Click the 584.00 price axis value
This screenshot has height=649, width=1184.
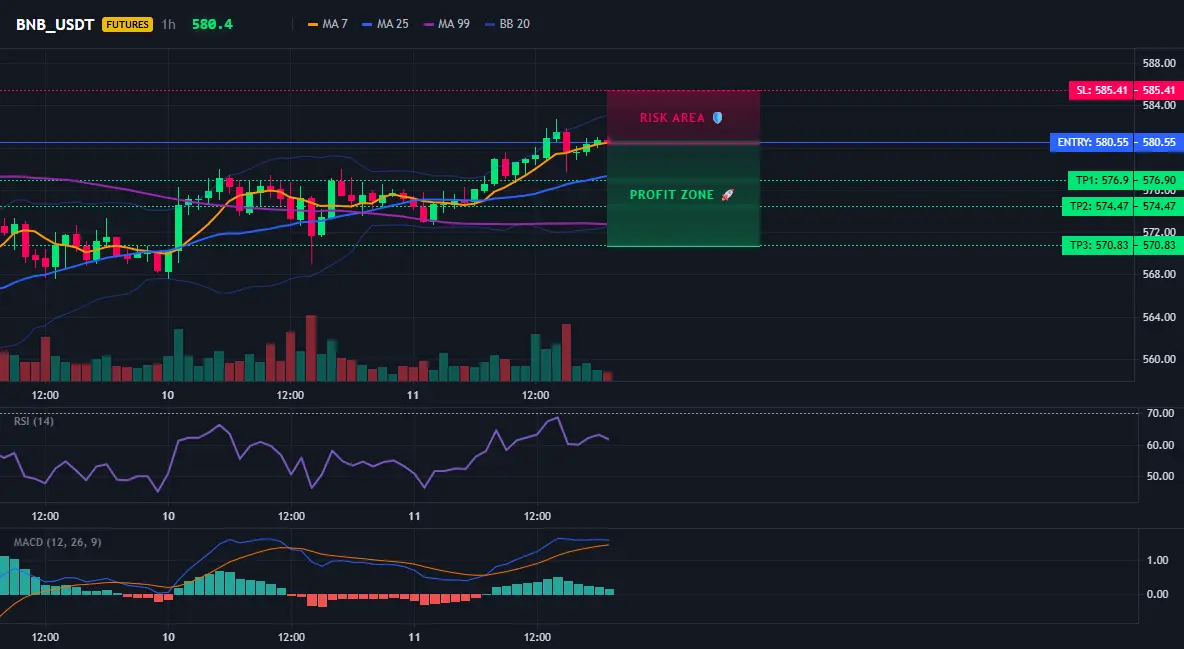1158,105
